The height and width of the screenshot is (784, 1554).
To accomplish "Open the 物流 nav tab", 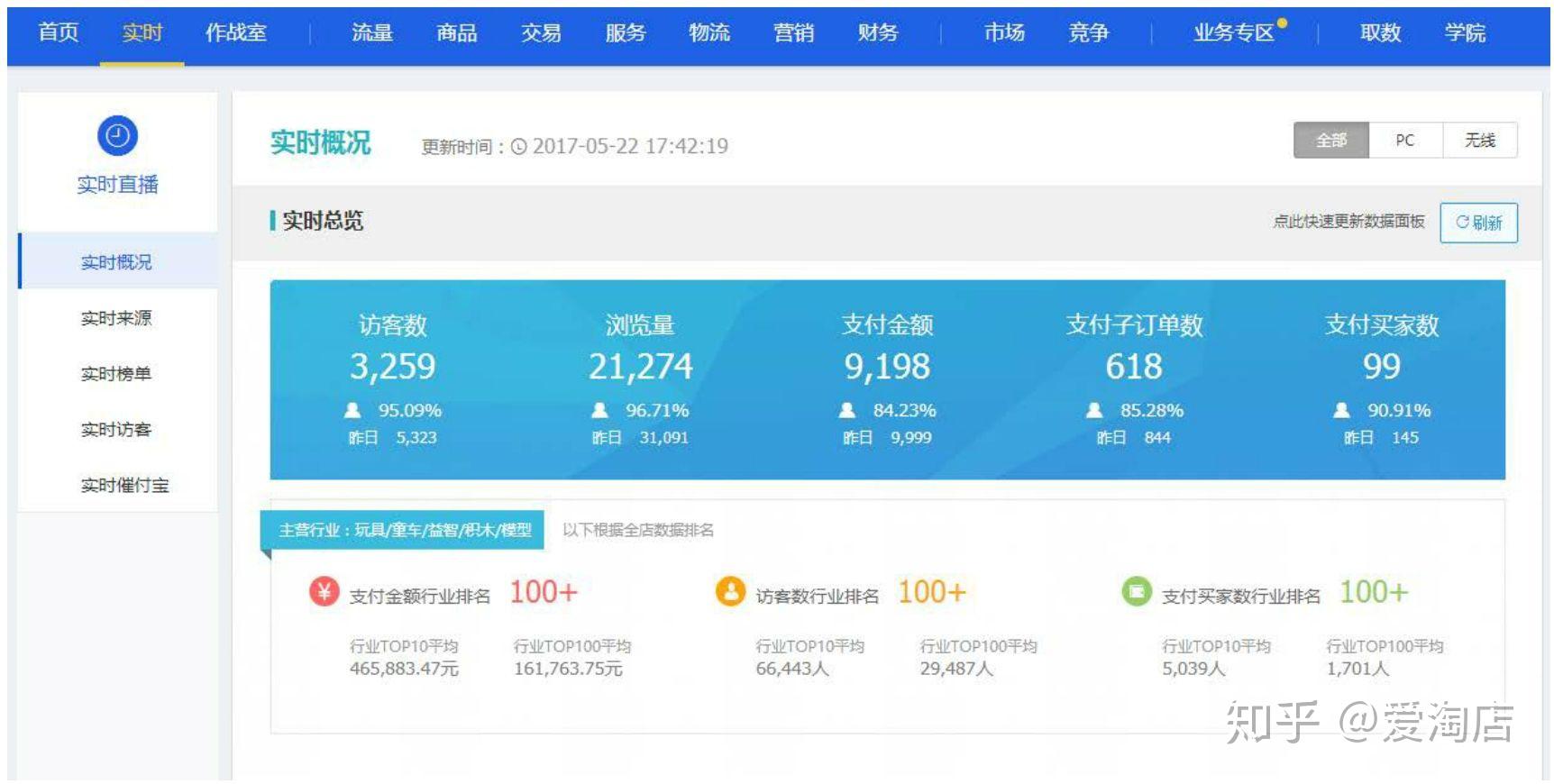I will [x=709, y=33].
